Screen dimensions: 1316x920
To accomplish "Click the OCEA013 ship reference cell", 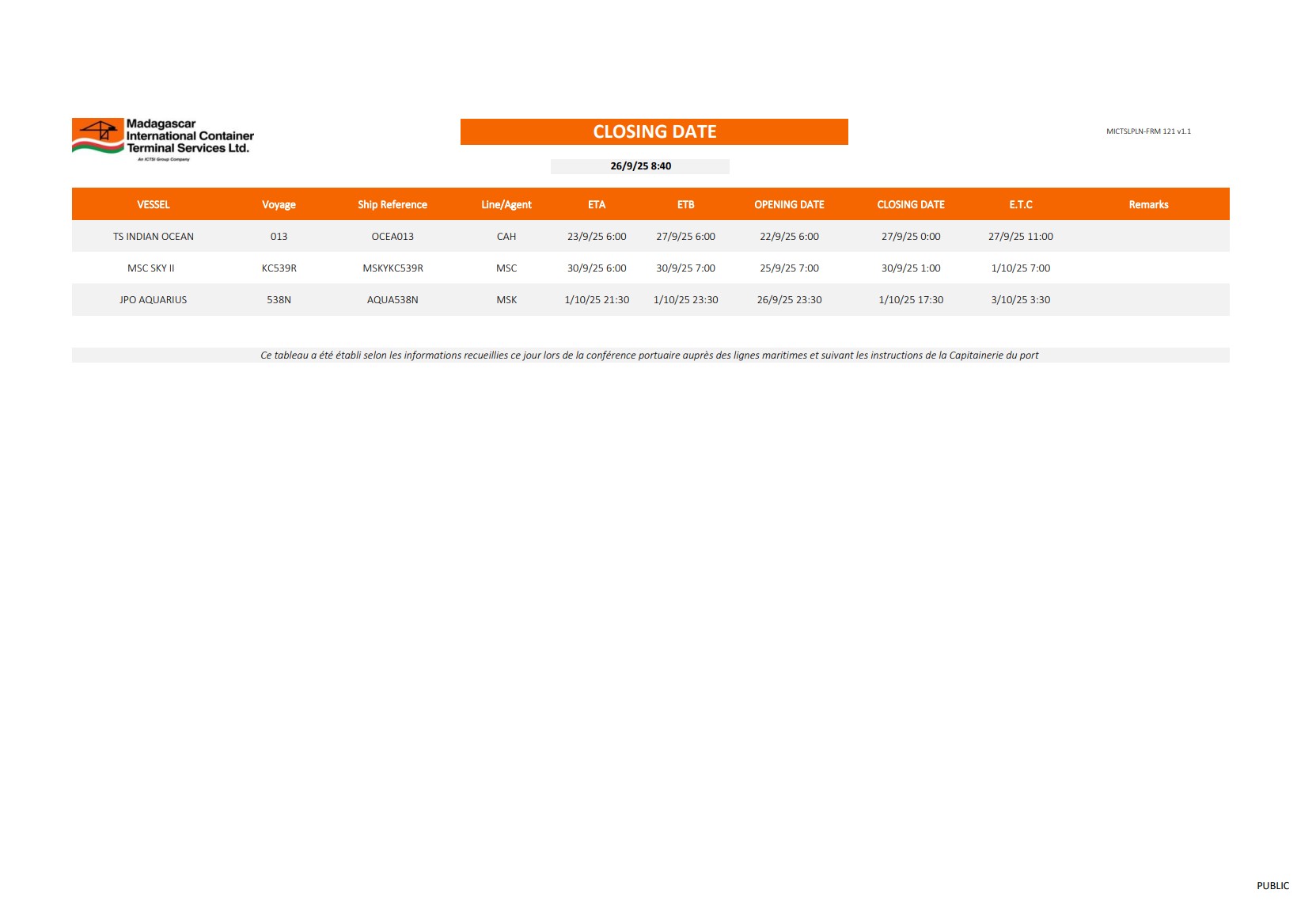I will click(393, 237).
